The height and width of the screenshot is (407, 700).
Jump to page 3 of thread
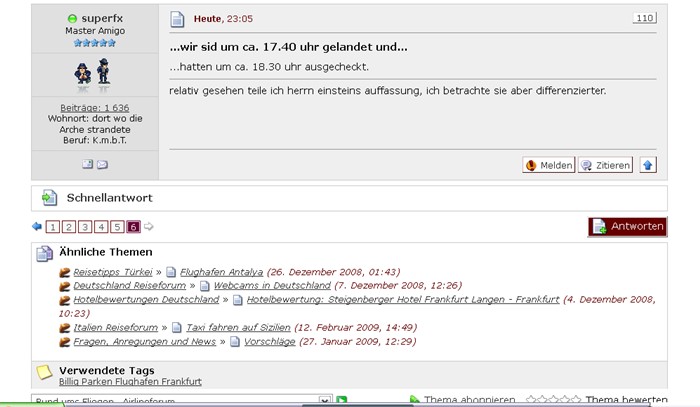(x=85, y=227)
